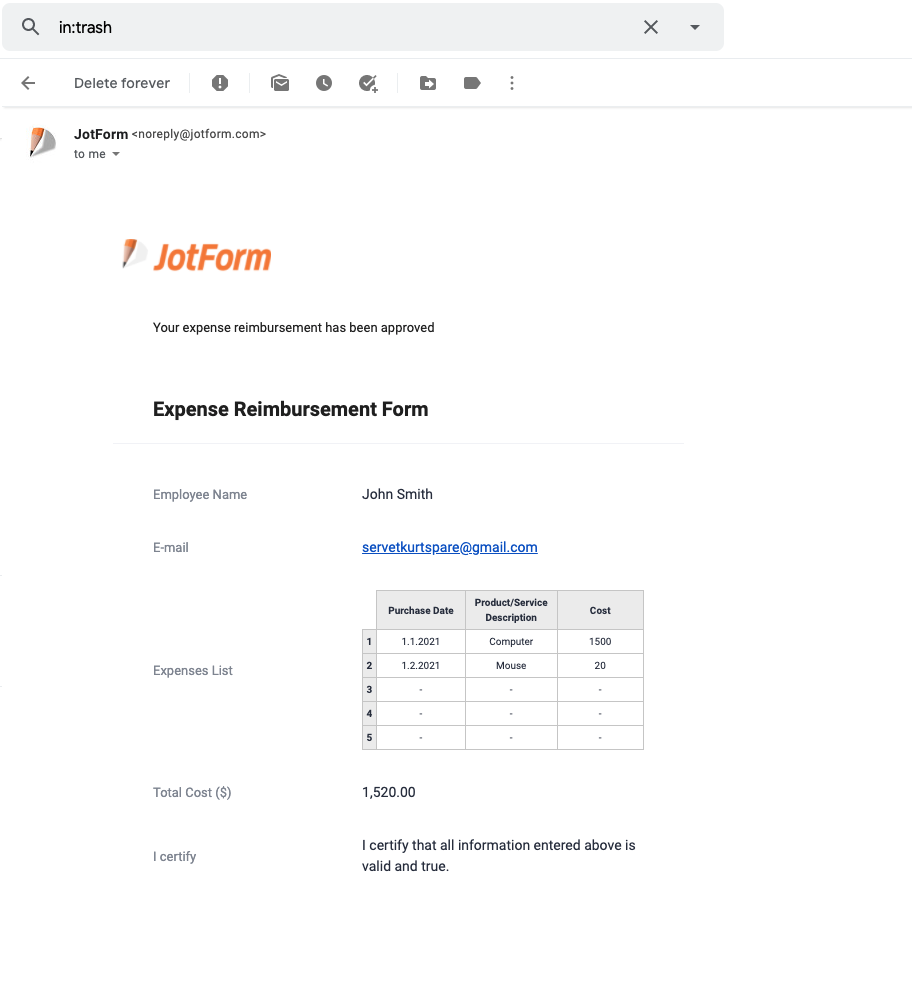Viewport: 912px width, 988px height.
Task: Click the JotForm logo in email
Action: pyautogui.click(x=196, y=256)
